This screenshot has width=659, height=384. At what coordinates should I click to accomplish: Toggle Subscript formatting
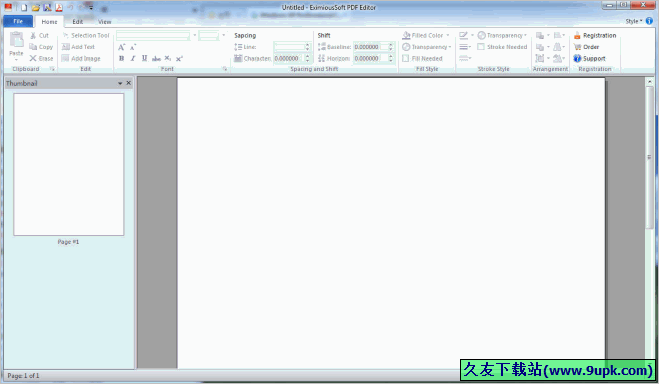pyautogui.click(x=168, y=58)
